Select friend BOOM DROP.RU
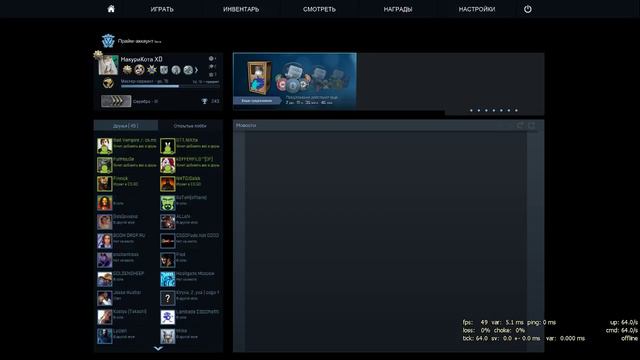Viewport: 640px width, 360px height. [127, 241]
